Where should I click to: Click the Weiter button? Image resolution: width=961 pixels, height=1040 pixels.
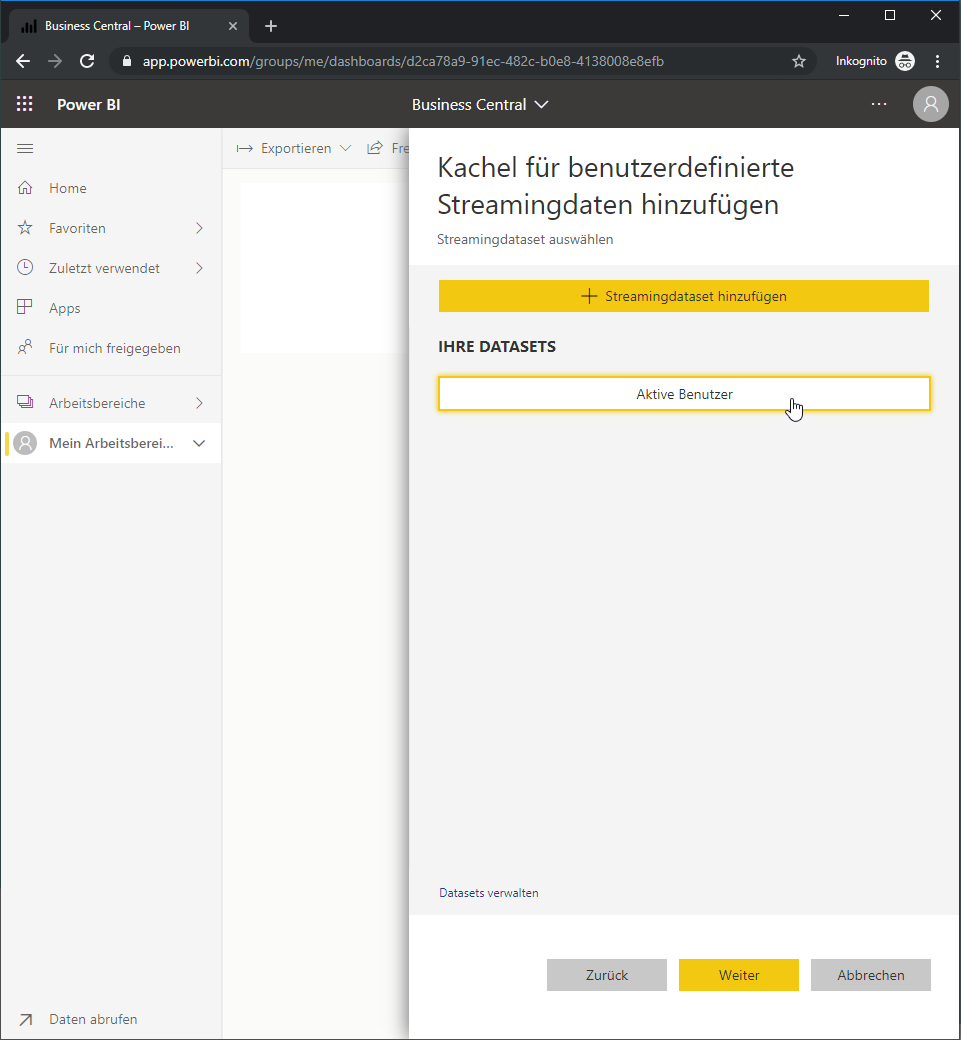coord(739,975)
